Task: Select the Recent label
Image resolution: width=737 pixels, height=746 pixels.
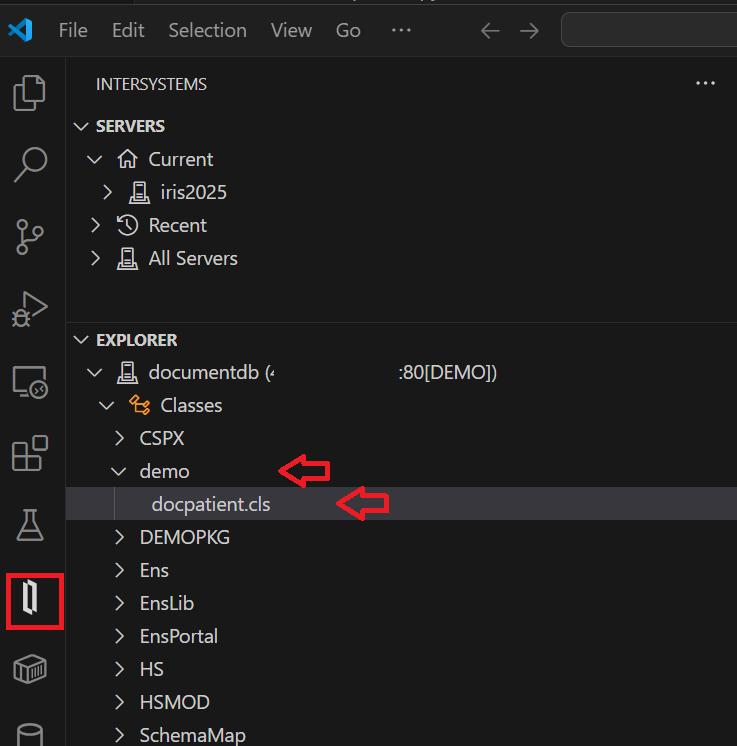Action: (x=177, y=225)
